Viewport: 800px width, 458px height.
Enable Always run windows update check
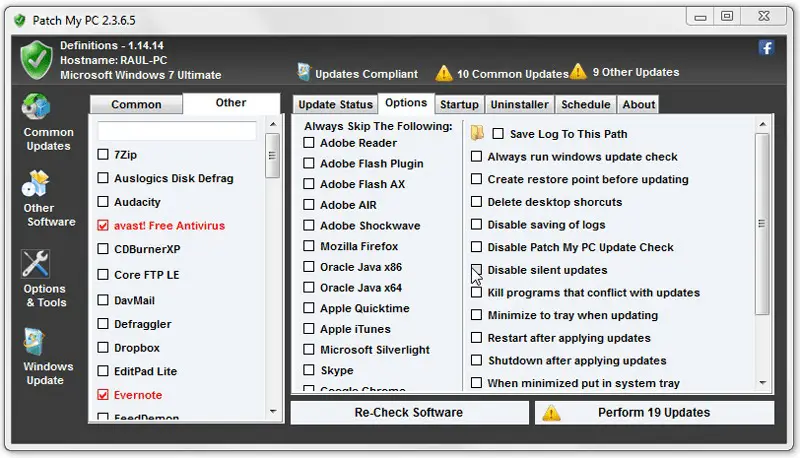click(476, 156)
